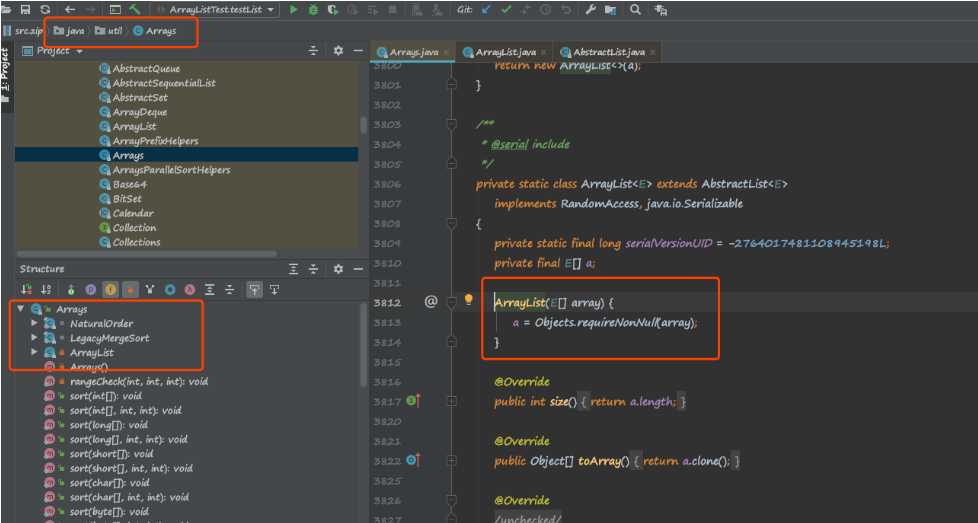Expand NaturalOrder node in Structure
This screenshot has height=523, width=978.
34,323
